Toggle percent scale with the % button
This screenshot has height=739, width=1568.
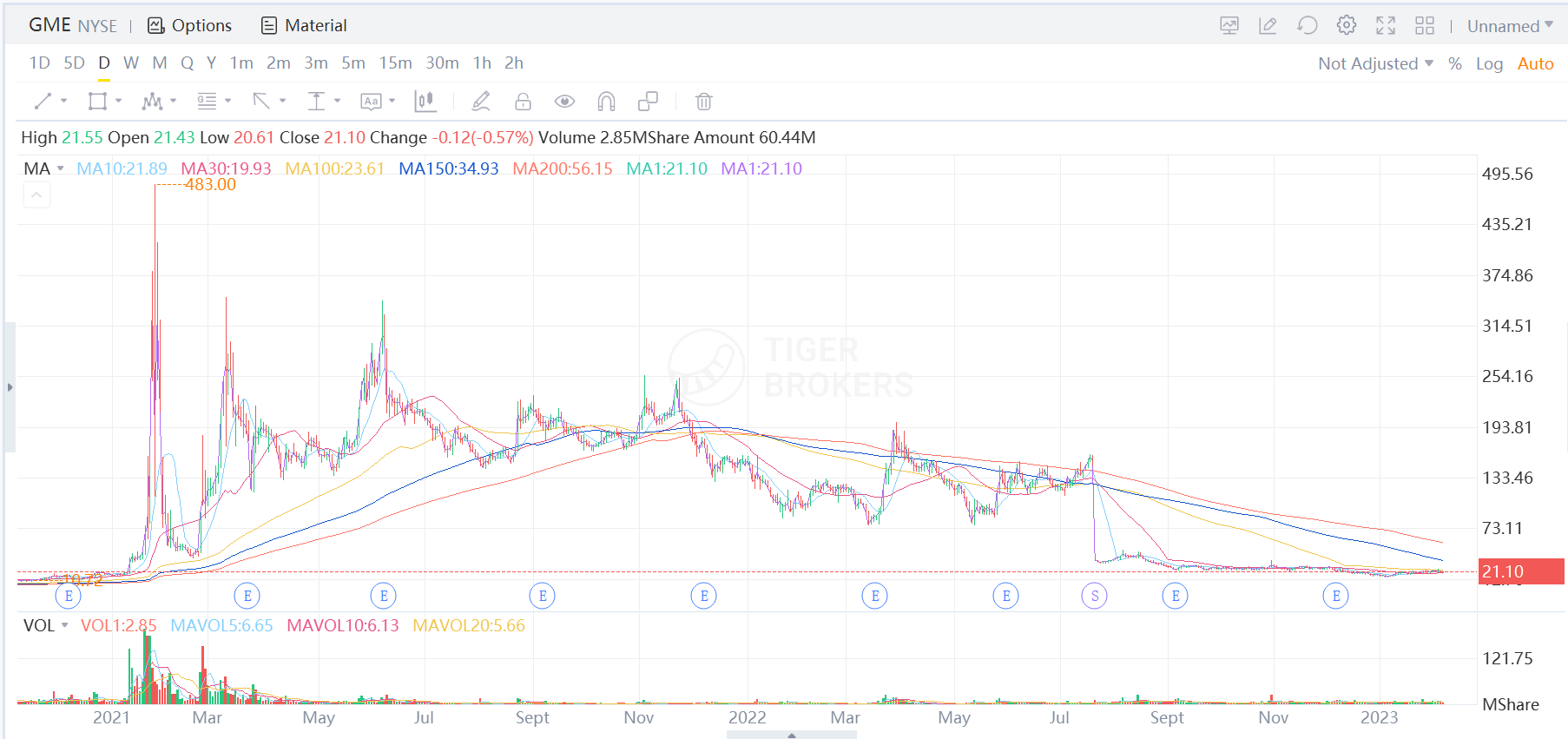tap(1455, 63)
